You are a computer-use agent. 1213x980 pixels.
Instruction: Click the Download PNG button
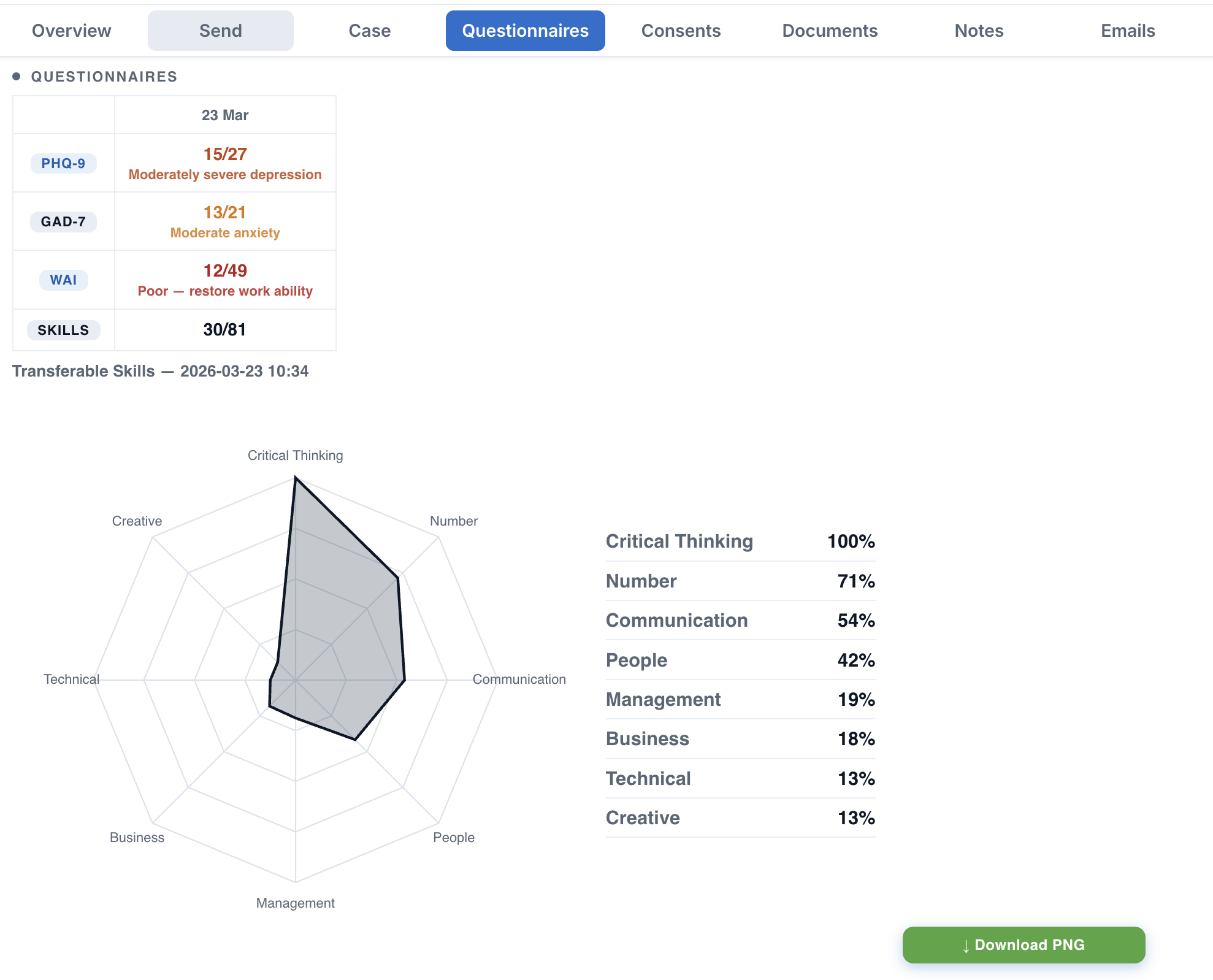coord(1024,945)
